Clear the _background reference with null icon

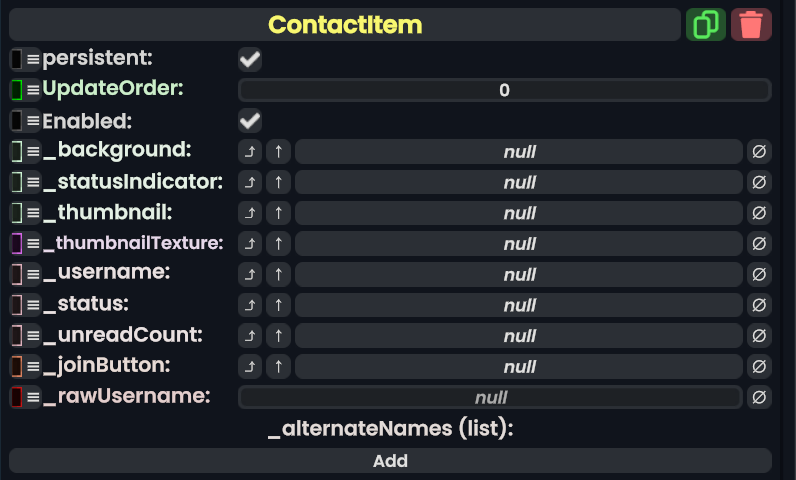pyautogui.click(x=759, y=152)
